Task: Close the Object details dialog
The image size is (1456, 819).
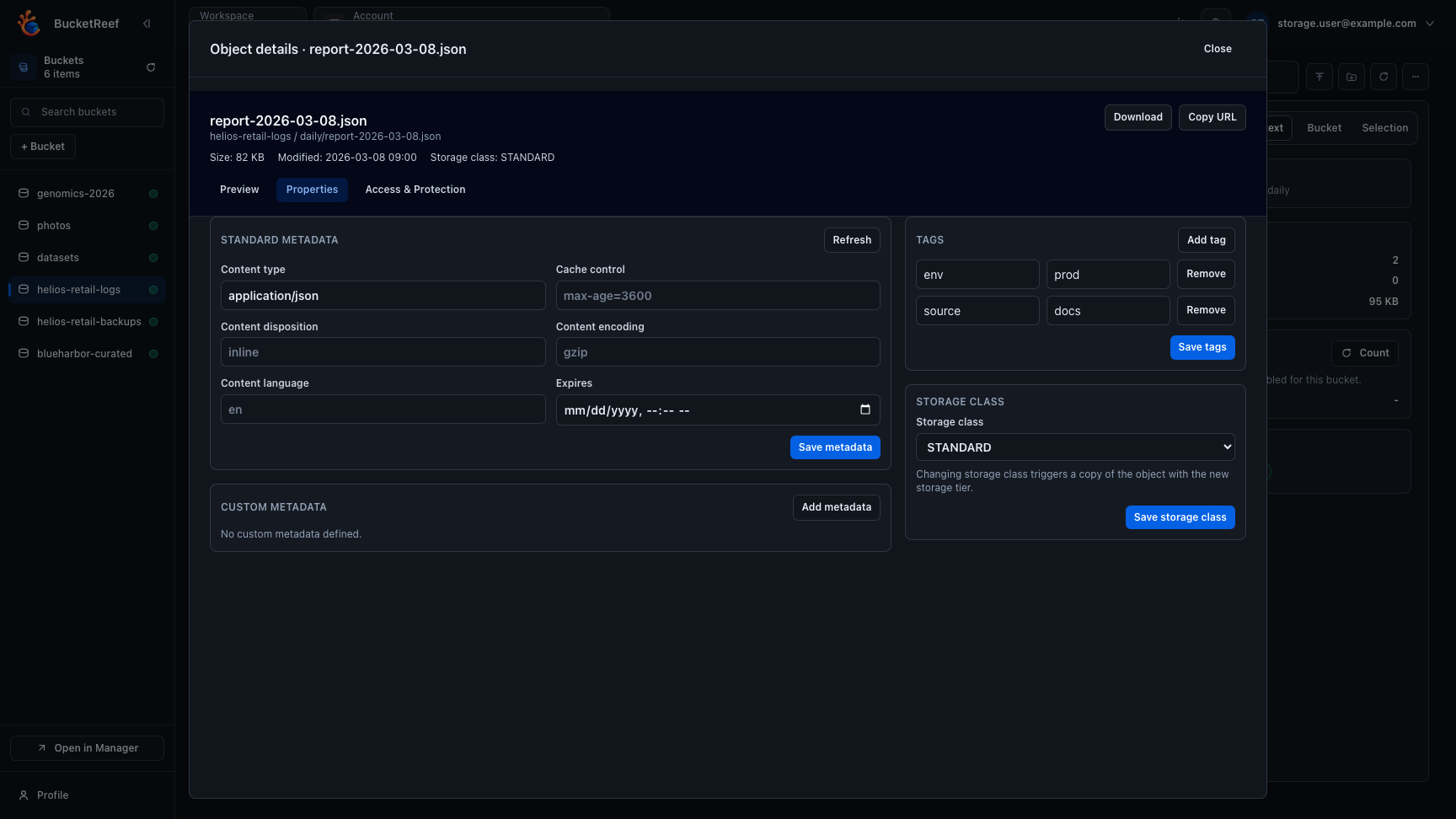Action: [1218, 49]
